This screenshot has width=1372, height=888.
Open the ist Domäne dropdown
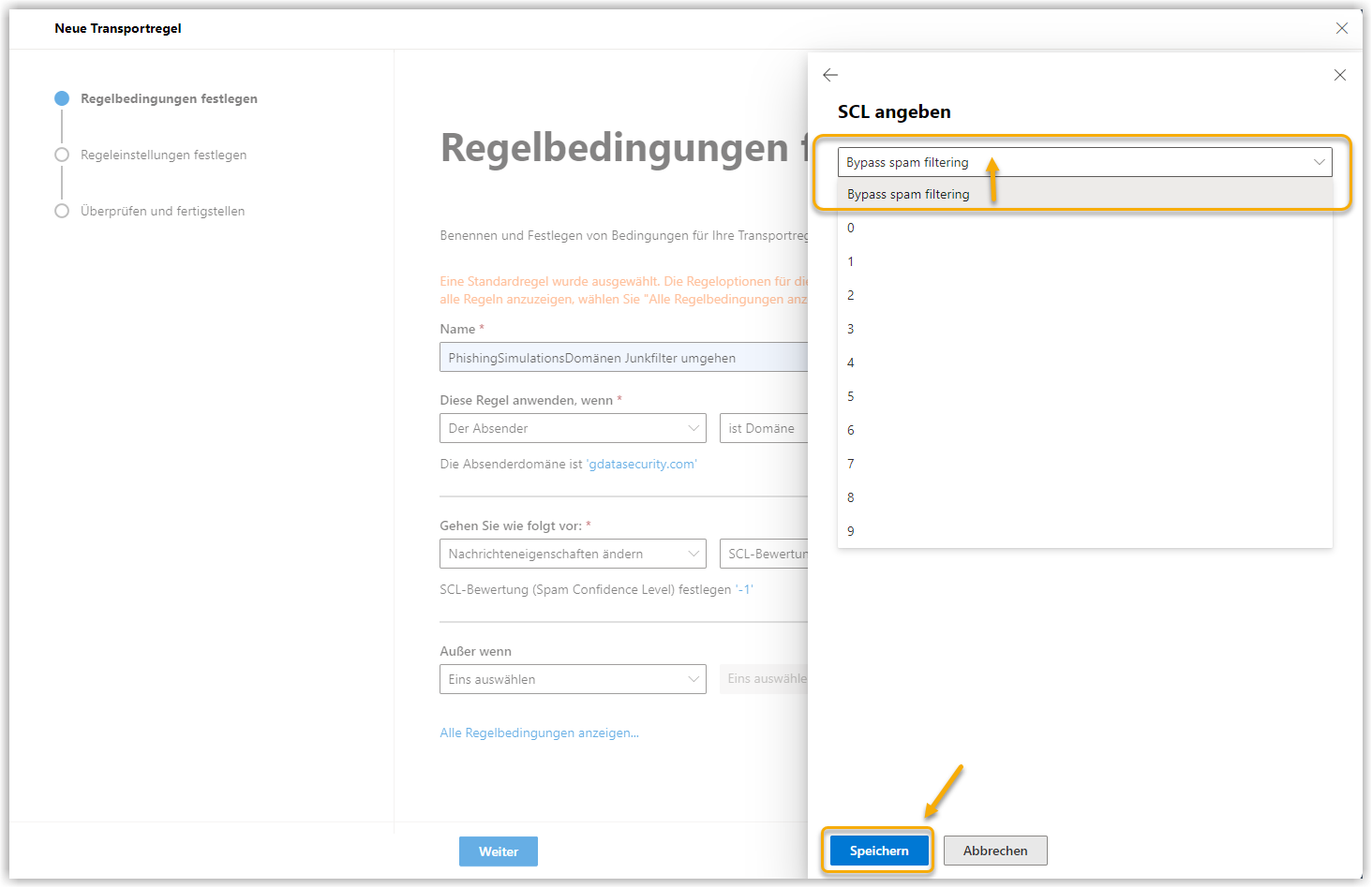(x=764, y=428)
